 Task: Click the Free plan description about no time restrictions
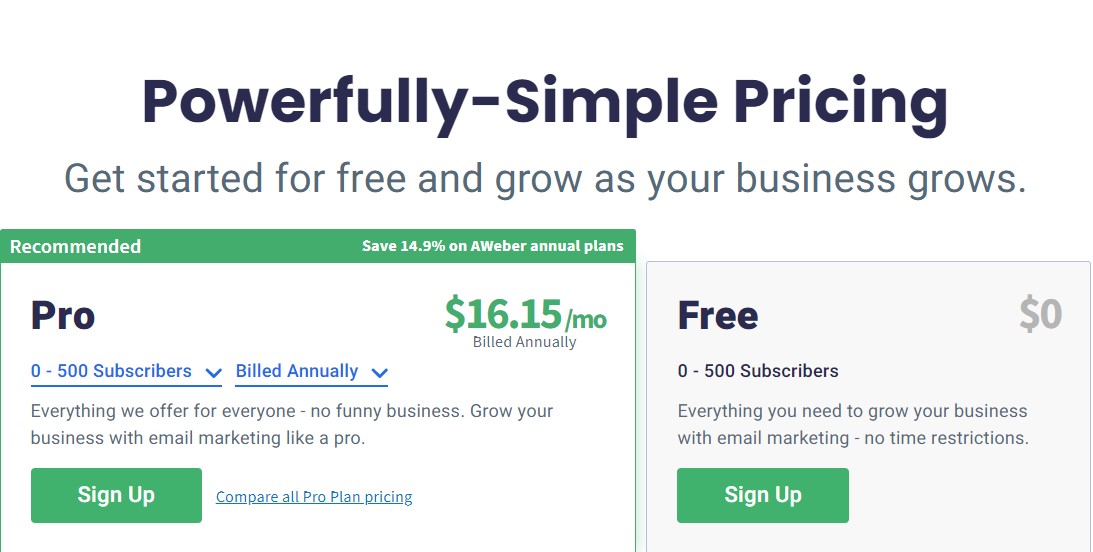pyautogui.click(x=853, y=424)
